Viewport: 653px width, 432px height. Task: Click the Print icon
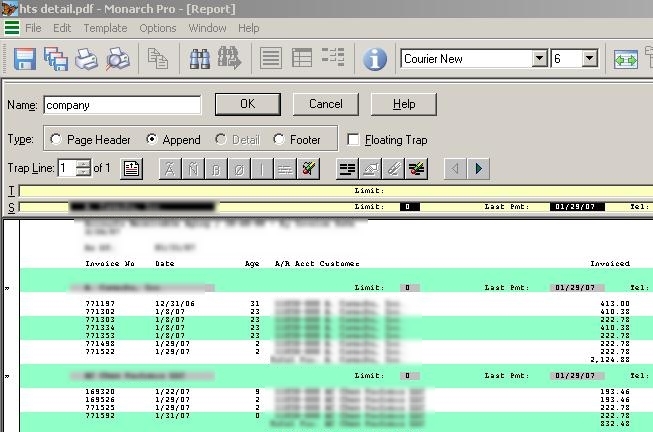pyautogui.click(x=87, y=60)
